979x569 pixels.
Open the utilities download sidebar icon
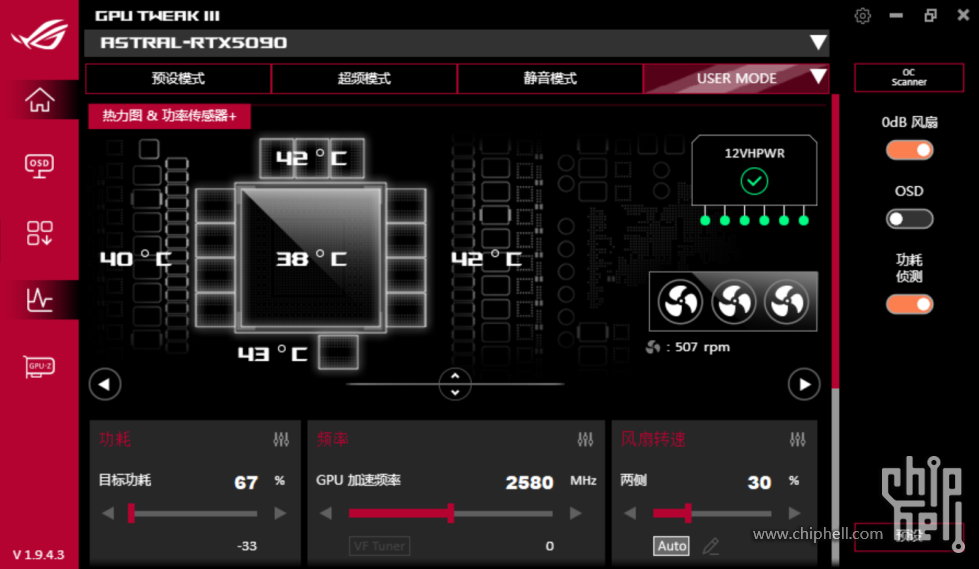coord(39,233)
